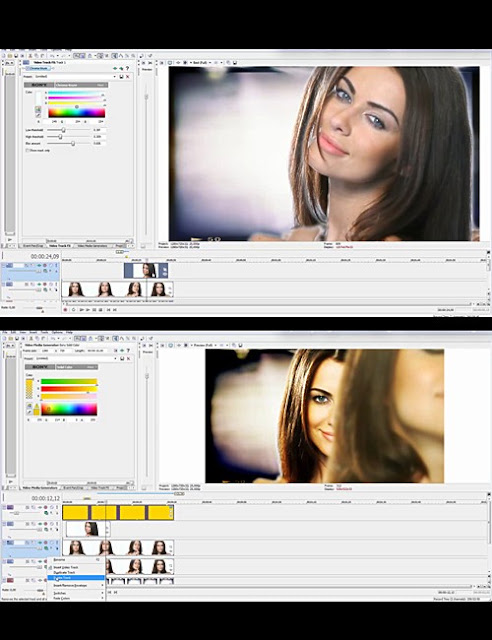Image resolution: width=492 pixels, height=640 pixels.
Task: Click New project icon in upper window toolbar
Action: (4, 56)
